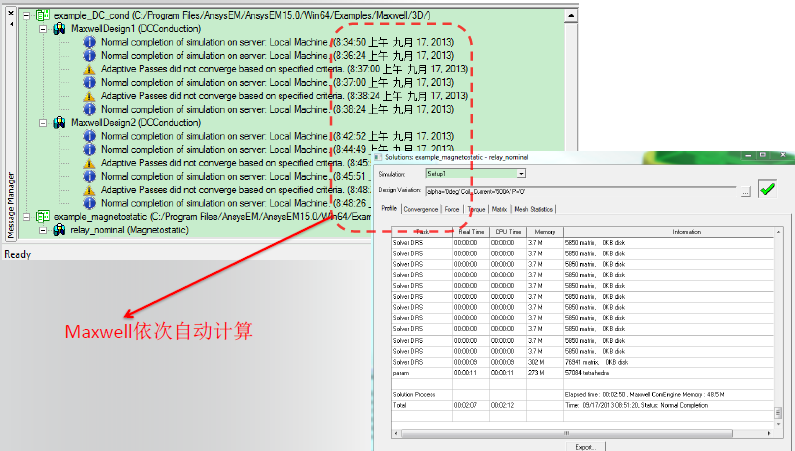Click the Export button
Image resolution: width=795 pixels, height=451 pixels.
pos(585,447)
